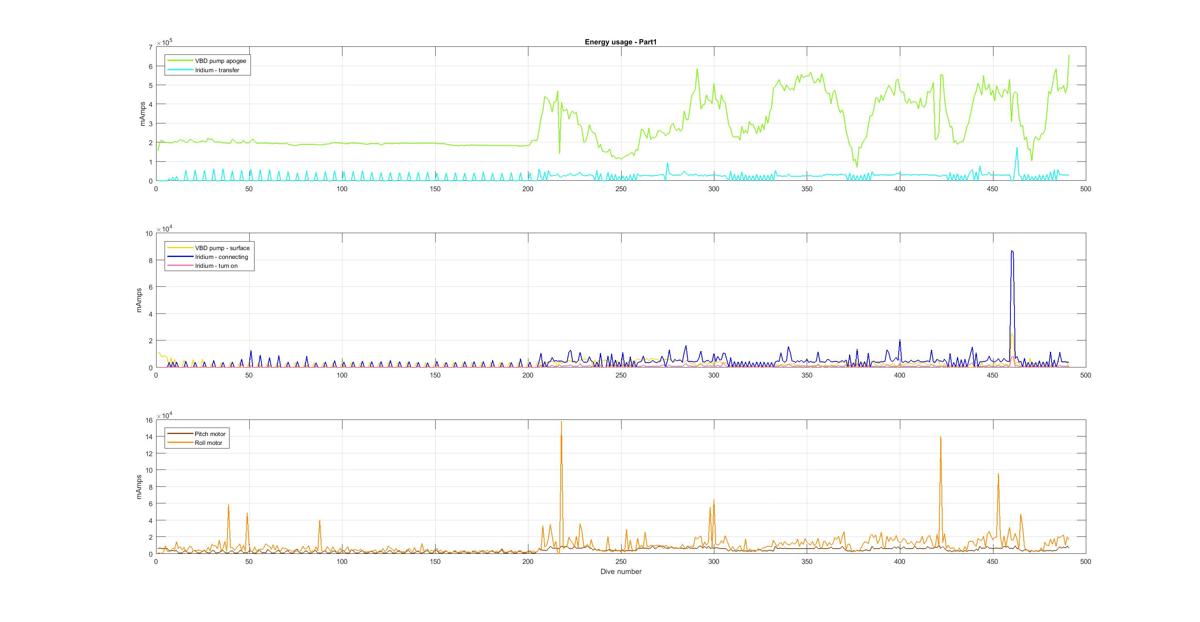Click the "Energy usage - Part1" plot title
This screenshot has height=622, width=1200.
point(620,42)
